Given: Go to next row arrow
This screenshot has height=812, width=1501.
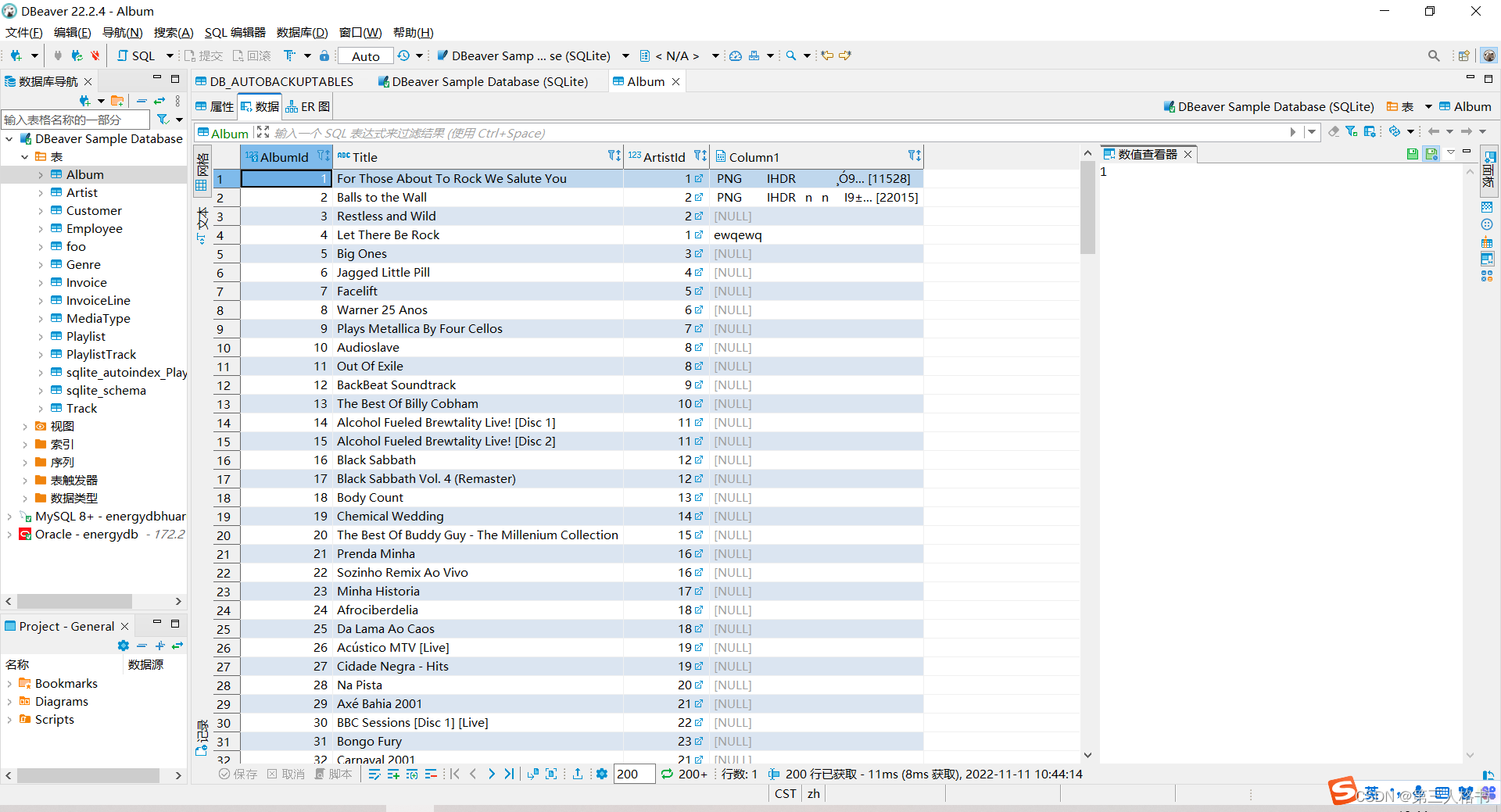Looking at the screenshot, I should coord(491,774).
